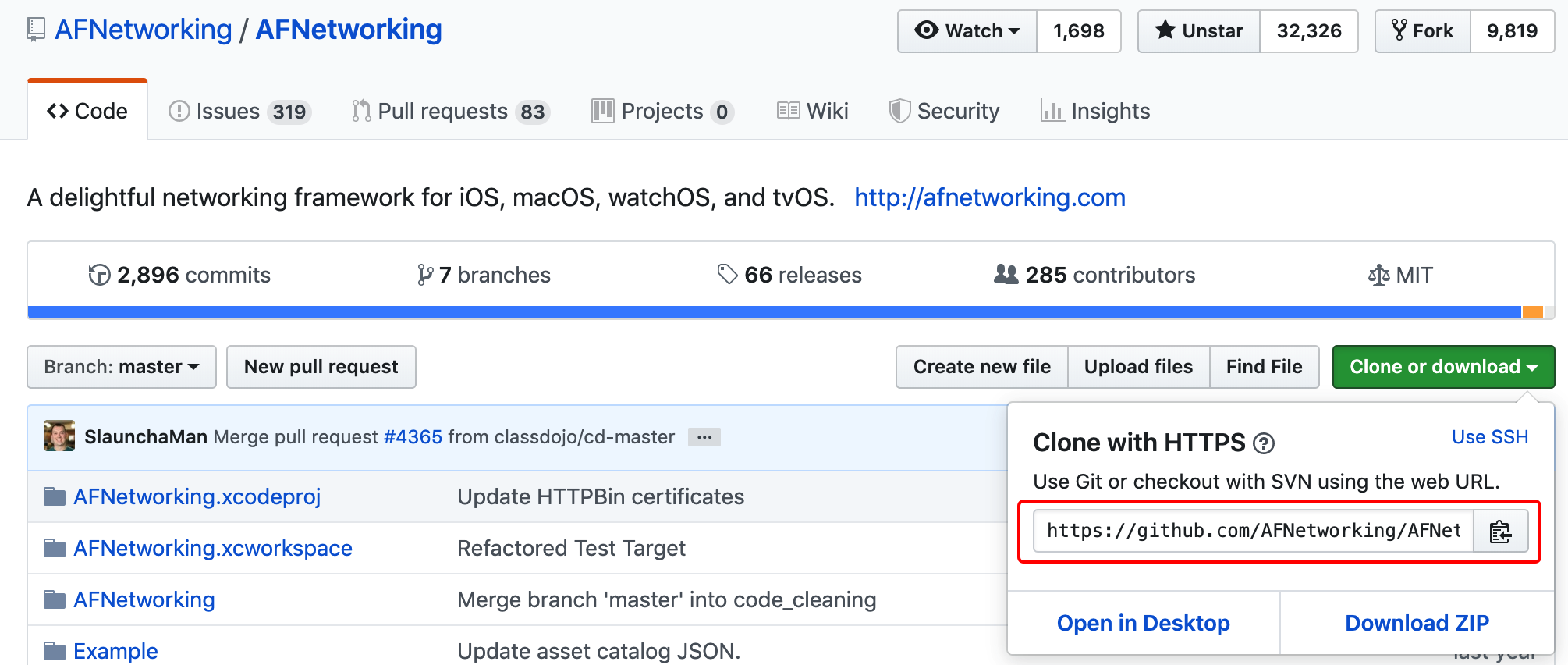This screenshot has height=665, width=1568.
Task: Open the Watch dropdown
Action: tap(967, 31)
